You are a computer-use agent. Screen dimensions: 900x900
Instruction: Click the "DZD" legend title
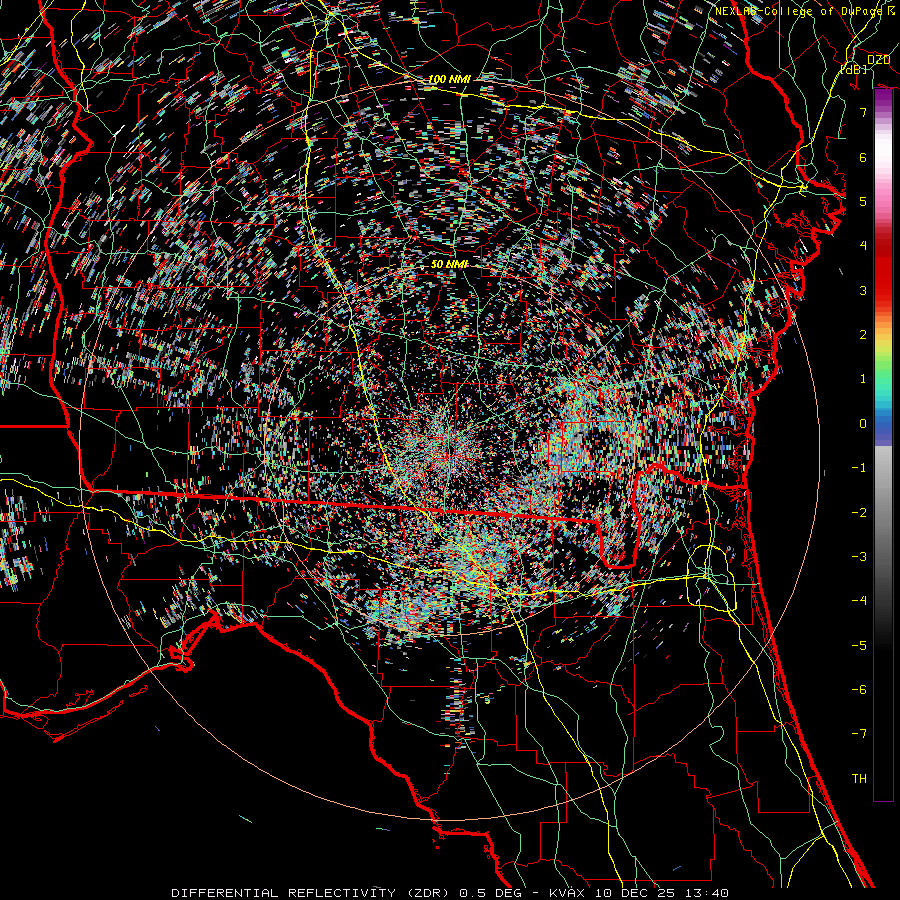(878, 60)
